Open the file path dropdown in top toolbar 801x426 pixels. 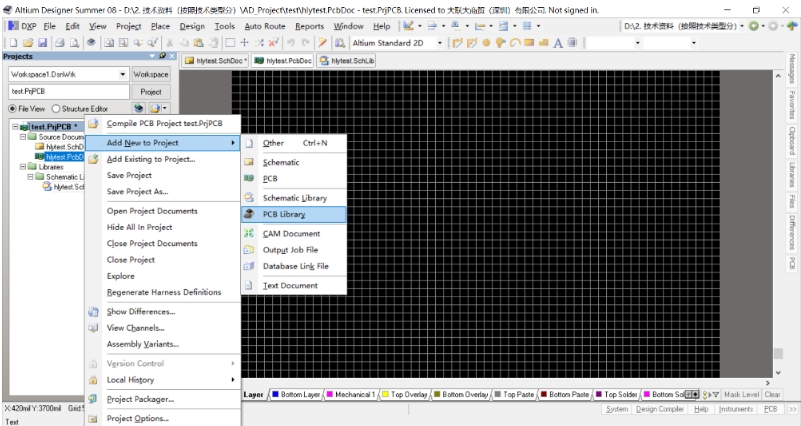tap(742, 26)
